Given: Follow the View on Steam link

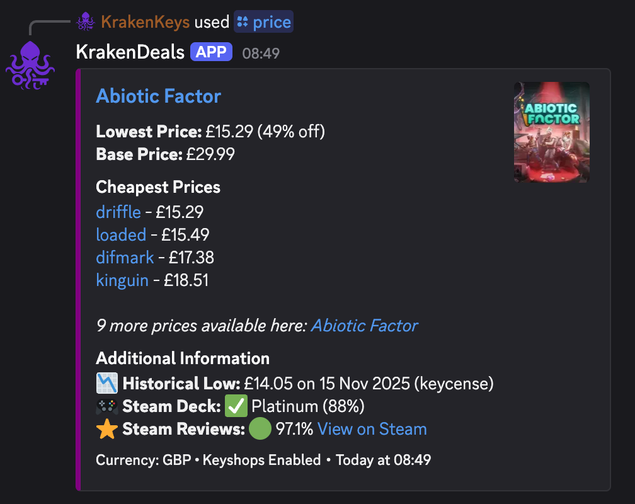Looking at the screenshot, I should pyautogui.click(x=372, y=429).
